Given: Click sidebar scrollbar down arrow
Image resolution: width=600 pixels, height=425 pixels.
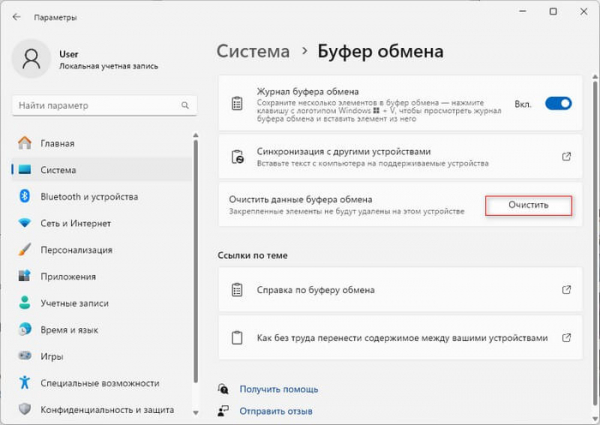Looking at the screenshot, I should [x=196, y=412].
